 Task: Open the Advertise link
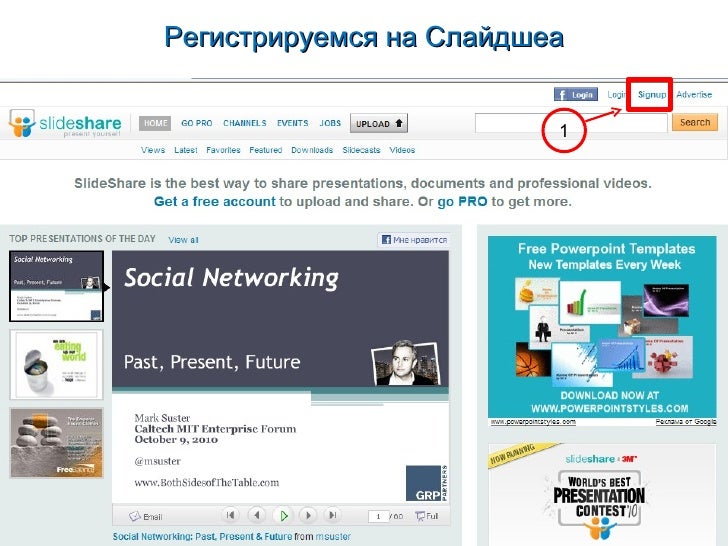(x=694, y=95)
